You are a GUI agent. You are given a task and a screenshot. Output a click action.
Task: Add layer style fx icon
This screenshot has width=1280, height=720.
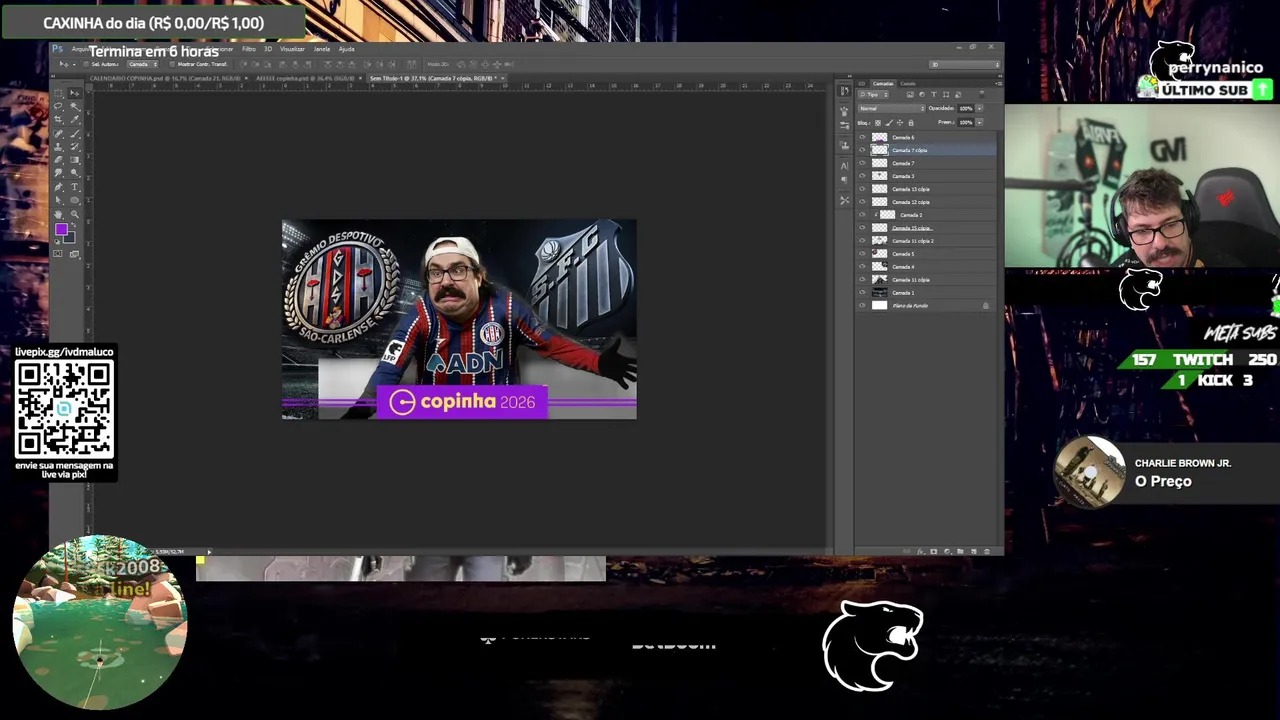click(x=921, y=551)
